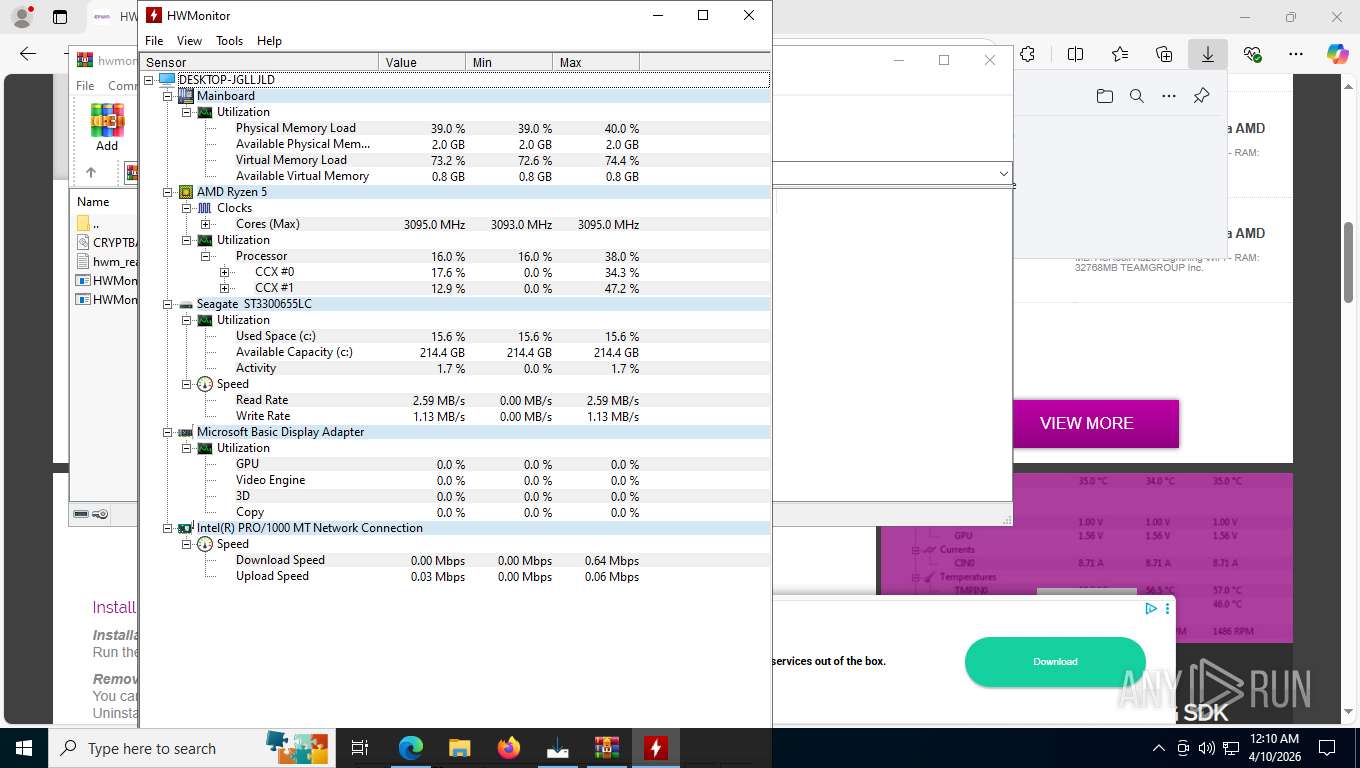The width and height of the screenshot is (1360, 768).
Task: Open Edge Favorites star icon
Action: tap(1120, 55)
